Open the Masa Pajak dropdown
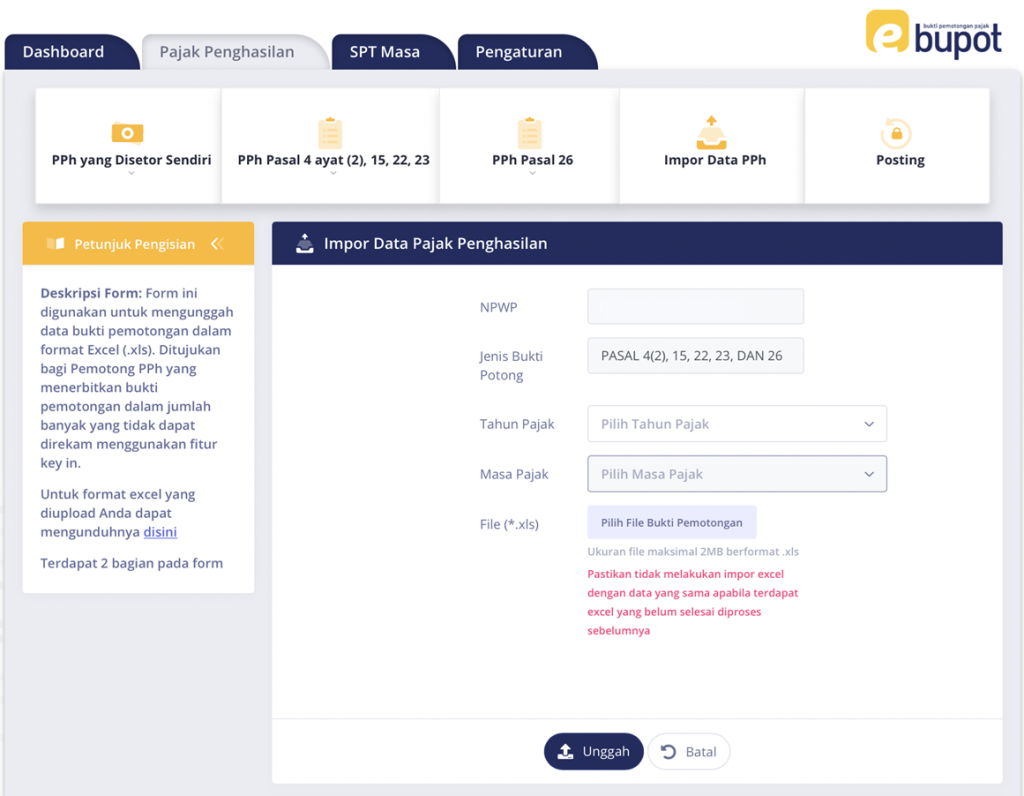1024x796 pixels. pyautogui.click(x=736, y=474)
